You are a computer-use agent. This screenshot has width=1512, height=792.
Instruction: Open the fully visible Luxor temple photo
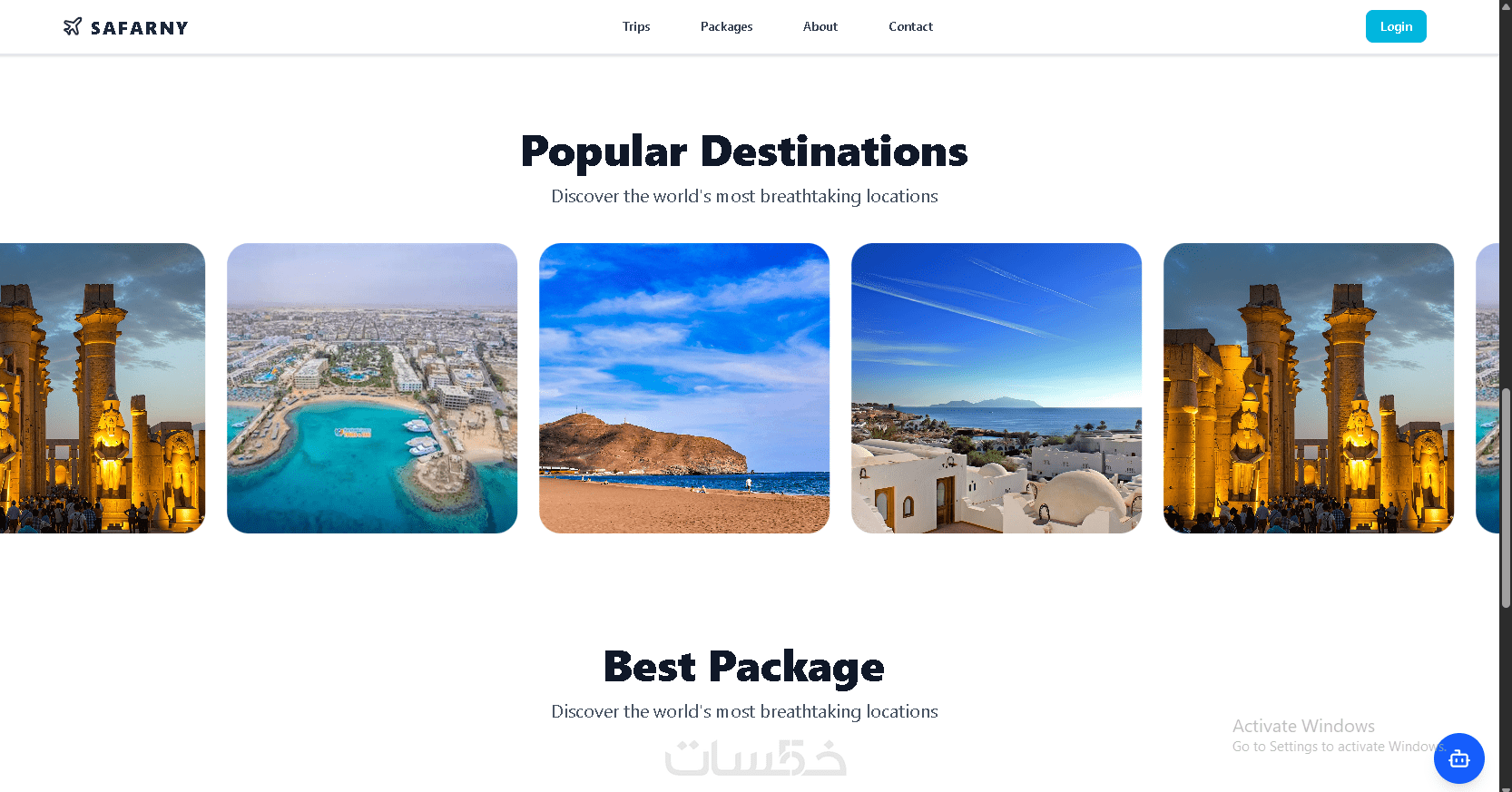[1309, 388]
